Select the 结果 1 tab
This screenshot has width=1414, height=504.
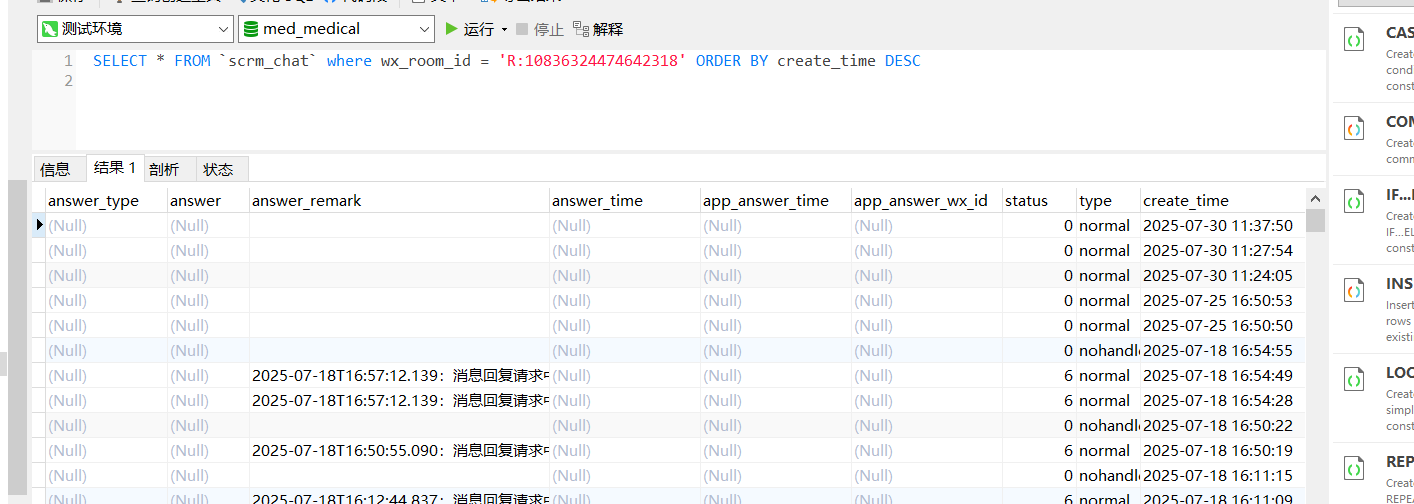[x=114, y=168]
